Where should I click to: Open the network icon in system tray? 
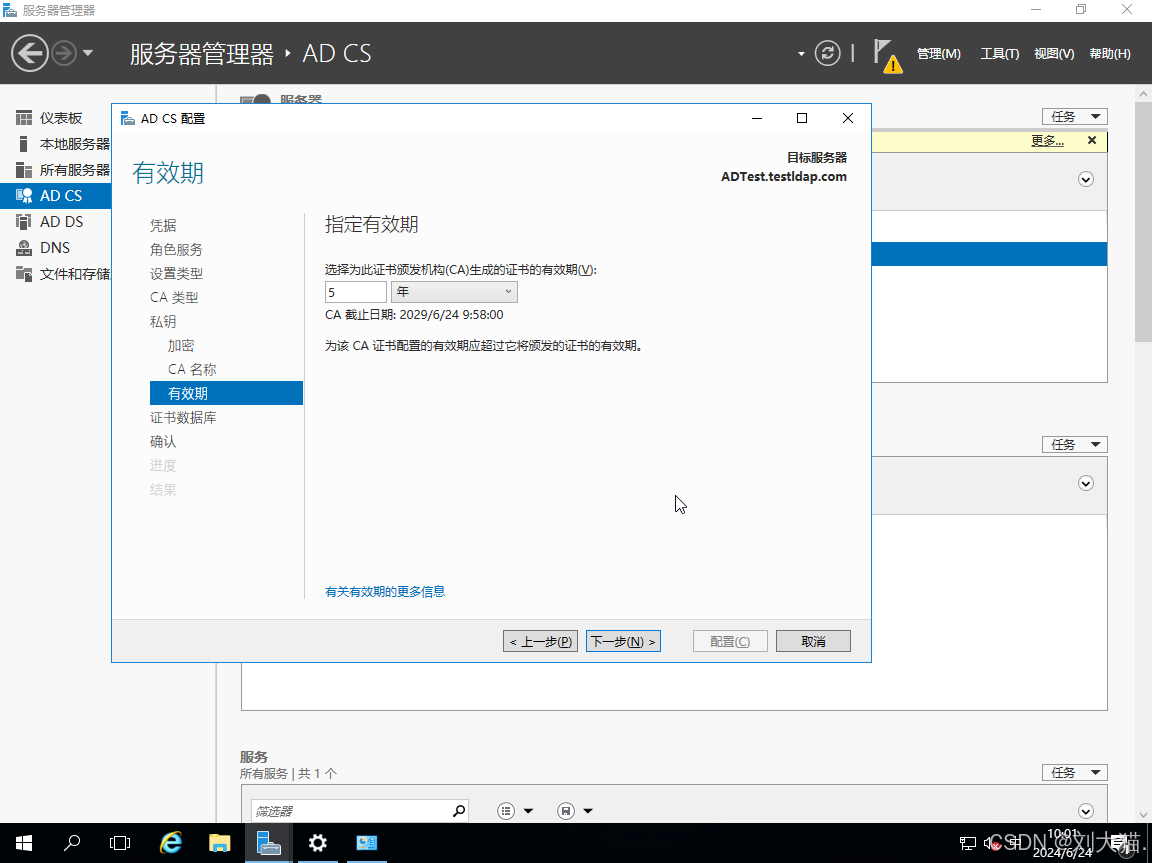(x=968, y=843)
